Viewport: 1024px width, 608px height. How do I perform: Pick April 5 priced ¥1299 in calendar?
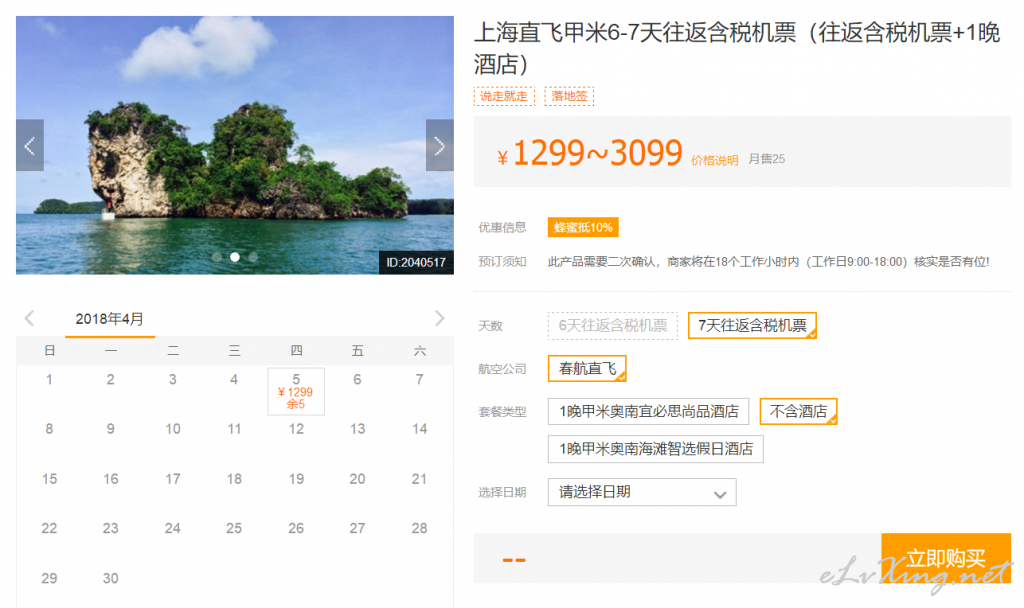[296, 391]
